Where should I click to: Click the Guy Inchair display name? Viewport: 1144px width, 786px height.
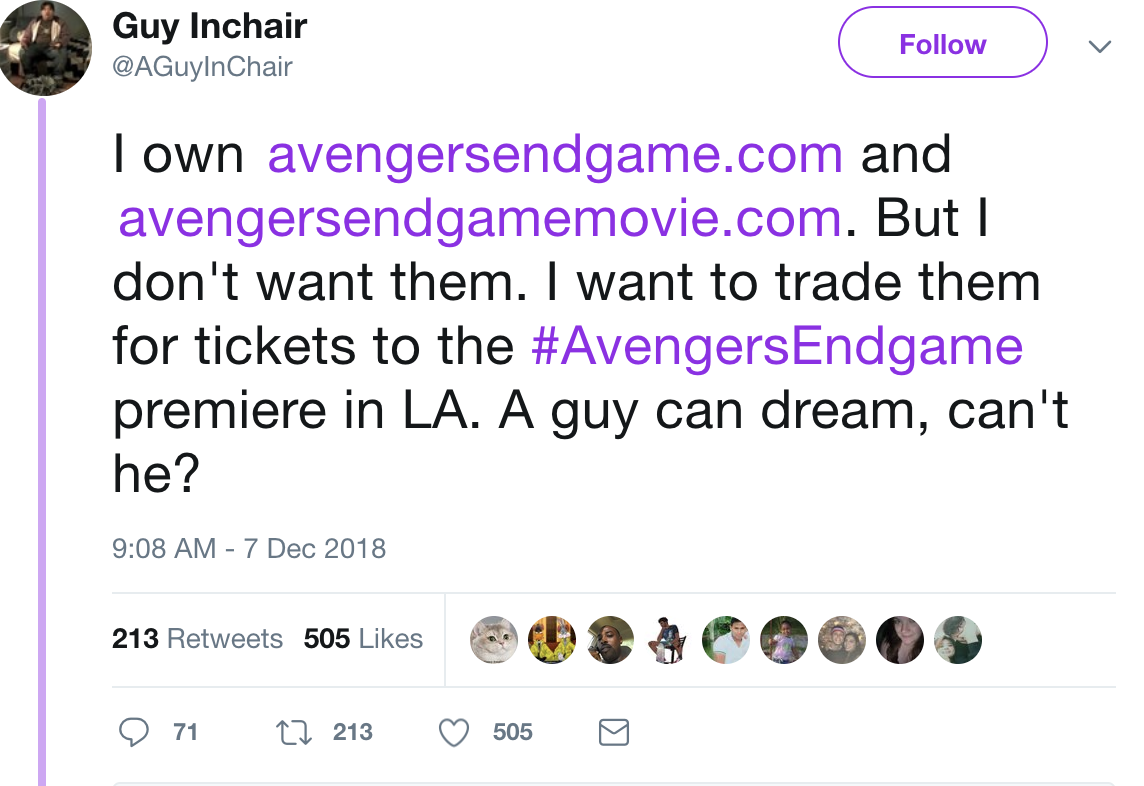pos(210,26)
